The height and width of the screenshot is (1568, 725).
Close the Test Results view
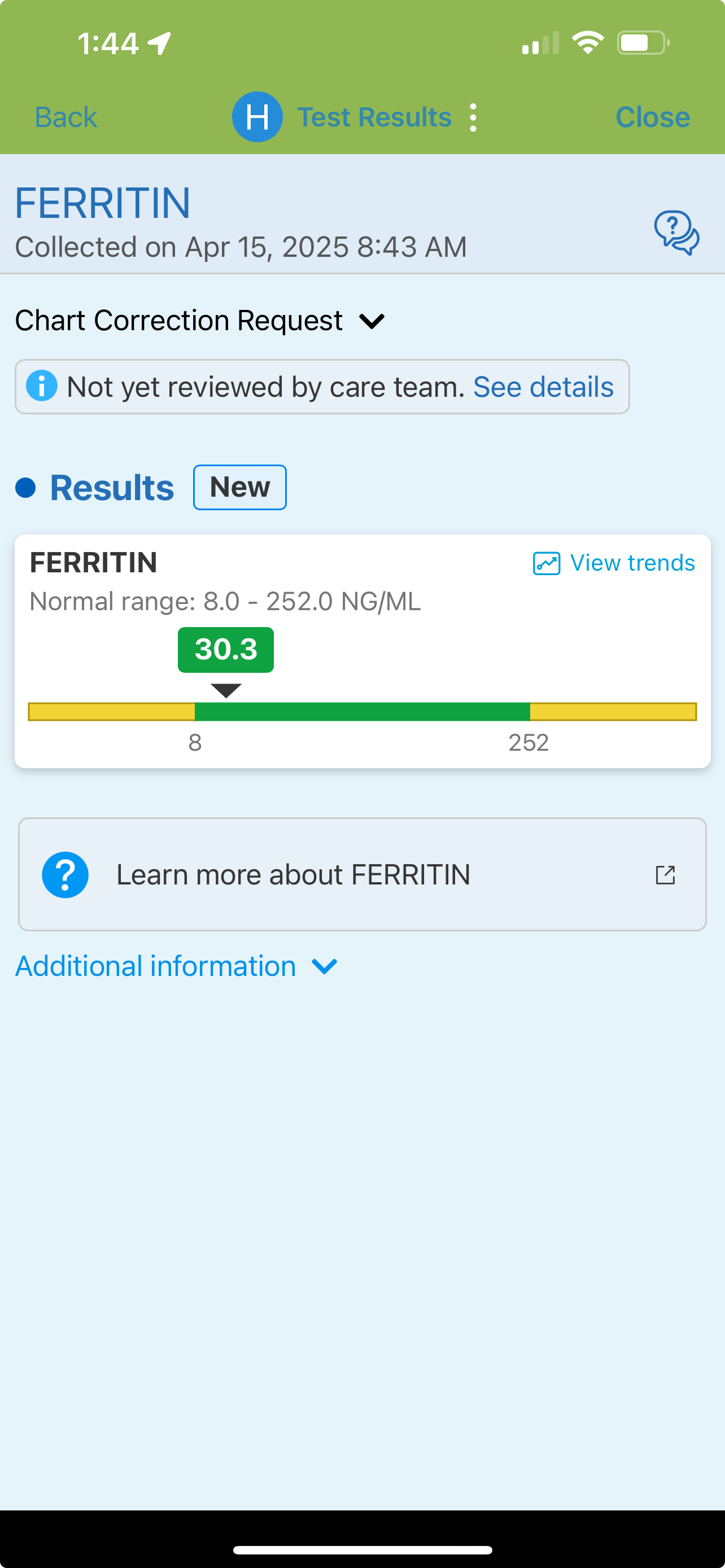click(652, 117)
